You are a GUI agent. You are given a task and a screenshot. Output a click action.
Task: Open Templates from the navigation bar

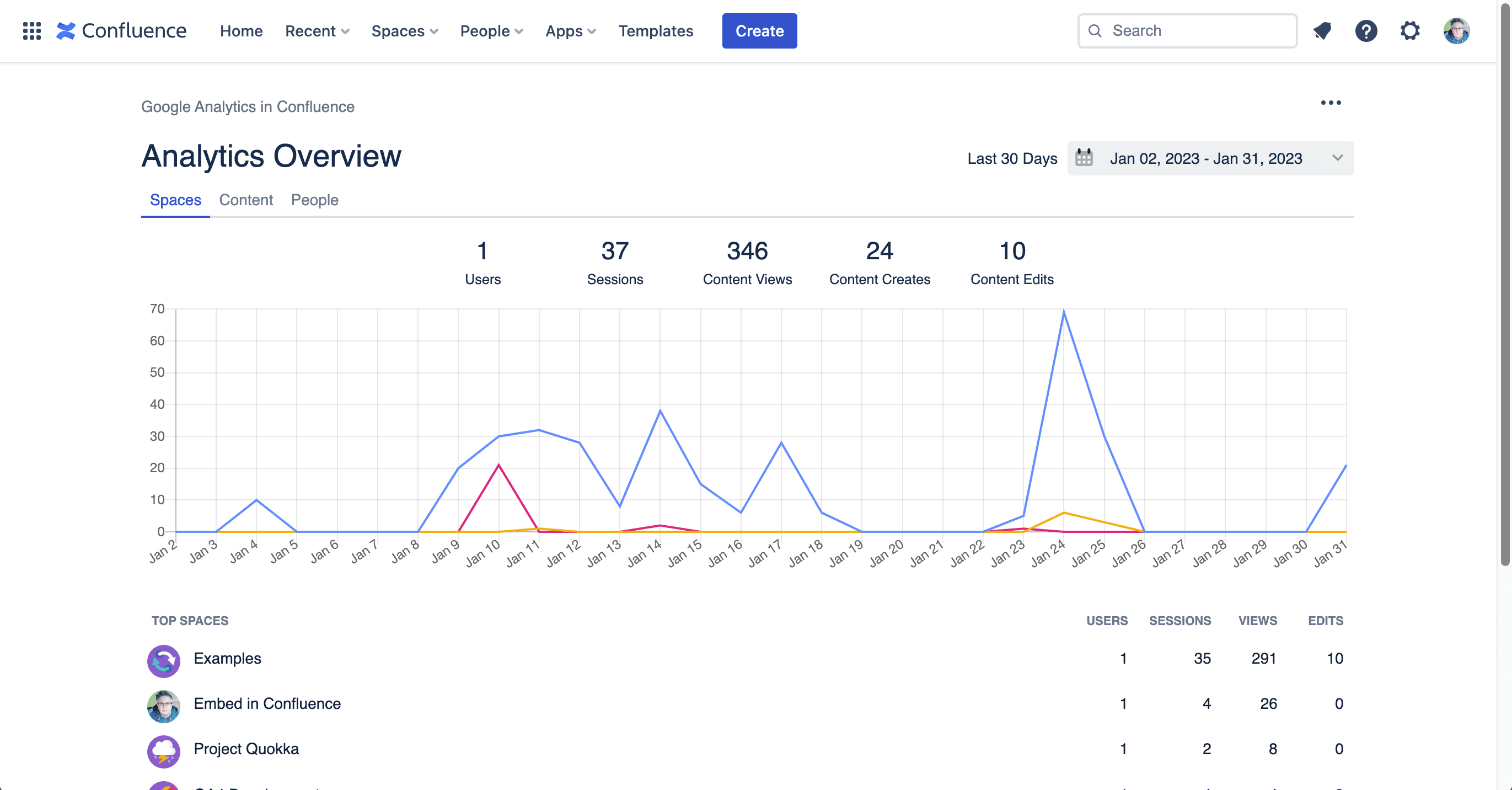point(656,30)
